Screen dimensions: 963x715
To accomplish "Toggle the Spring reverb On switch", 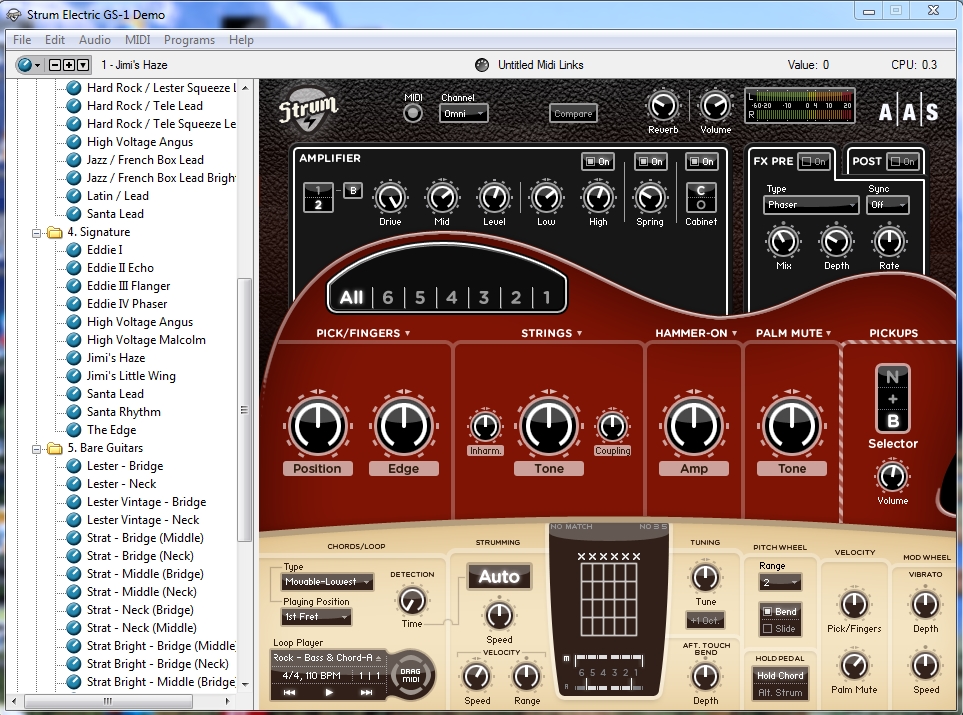I will 650,162.
